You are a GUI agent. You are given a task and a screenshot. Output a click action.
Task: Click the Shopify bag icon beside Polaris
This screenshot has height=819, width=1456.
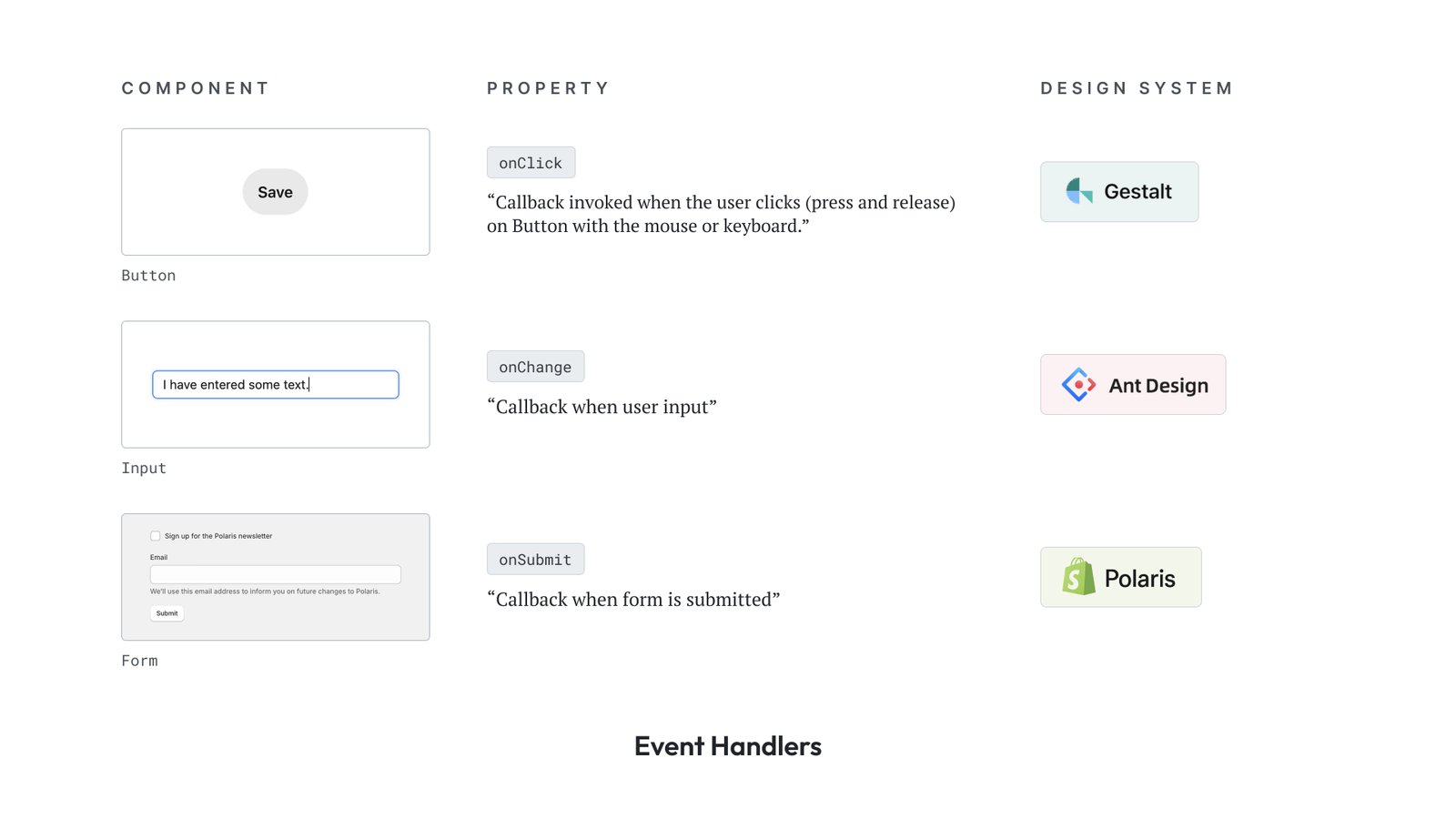(1078, 577)
